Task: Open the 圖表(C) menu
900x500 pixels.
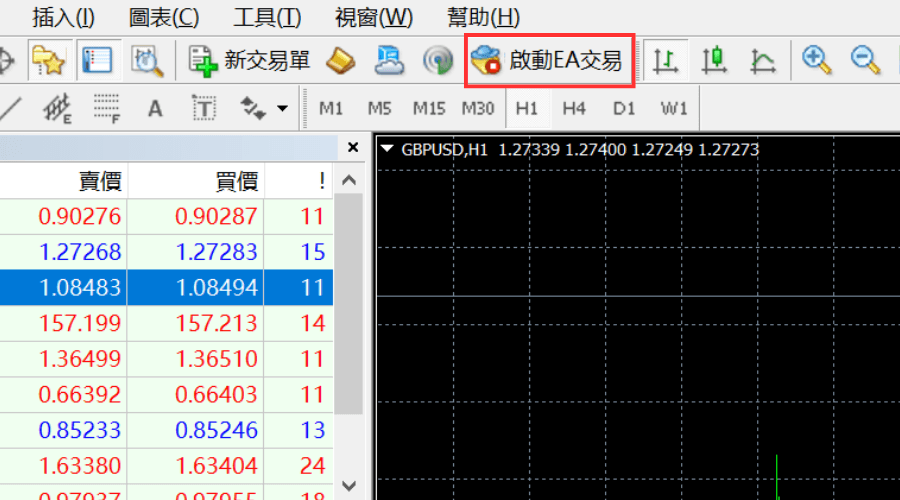Action: tap(164, 18)
